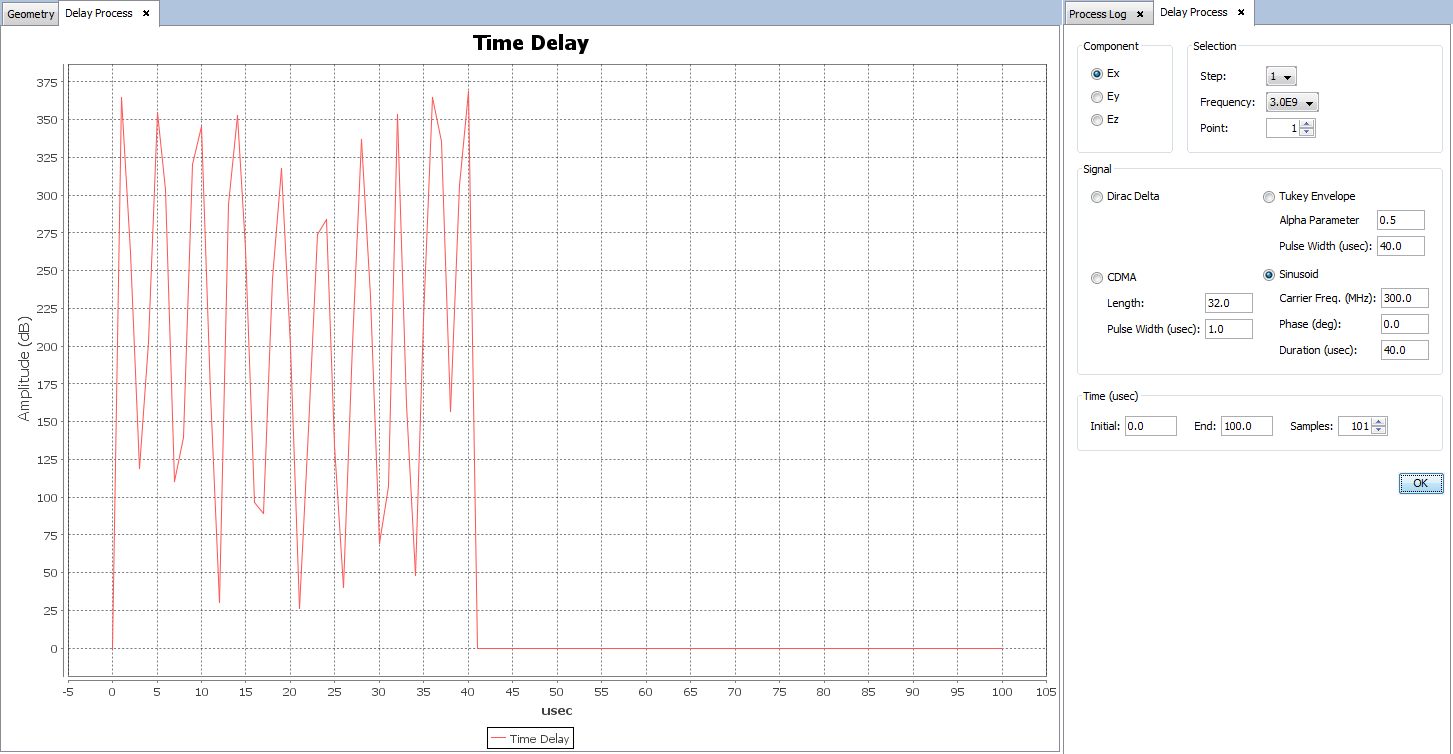Click the Carrier Freq. (MHz) input field
The width and height of the screenshot is (1453, 754).
pos(1404,298)
